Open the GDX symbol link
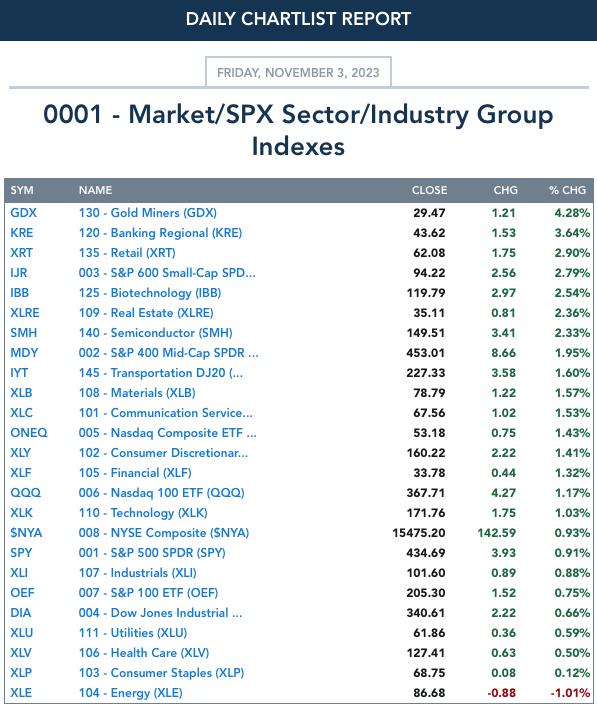 pos(24,213)
